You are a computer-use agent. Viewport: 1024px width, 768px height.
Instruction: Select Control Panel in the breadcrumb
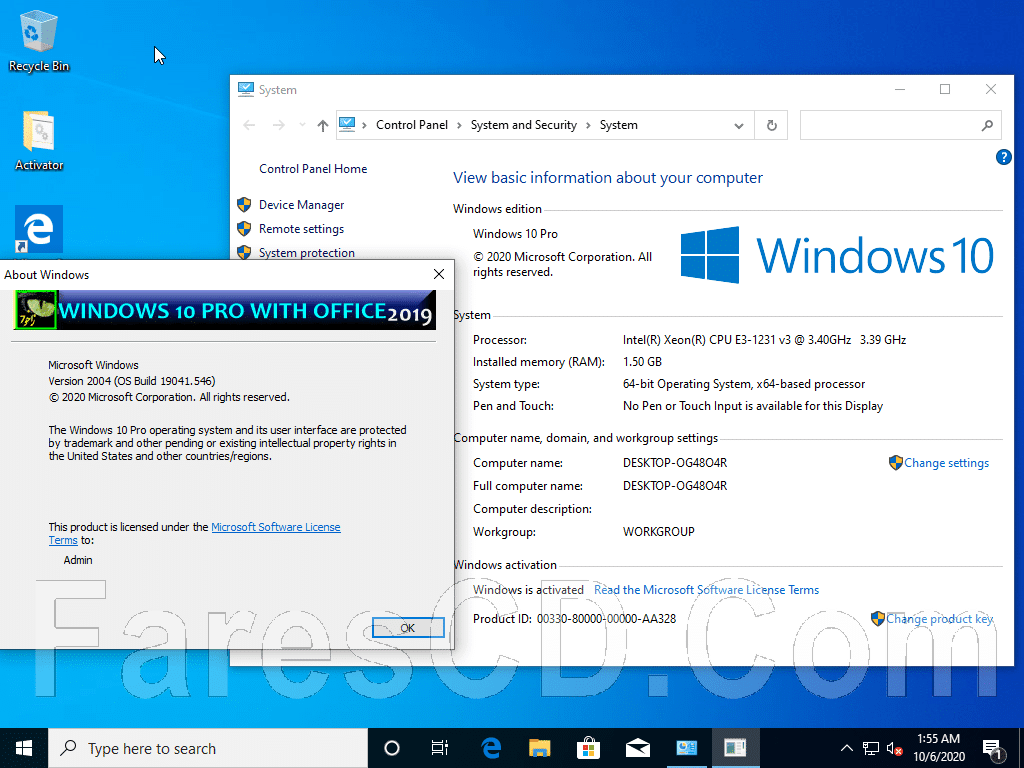click(x=412, y=125)
